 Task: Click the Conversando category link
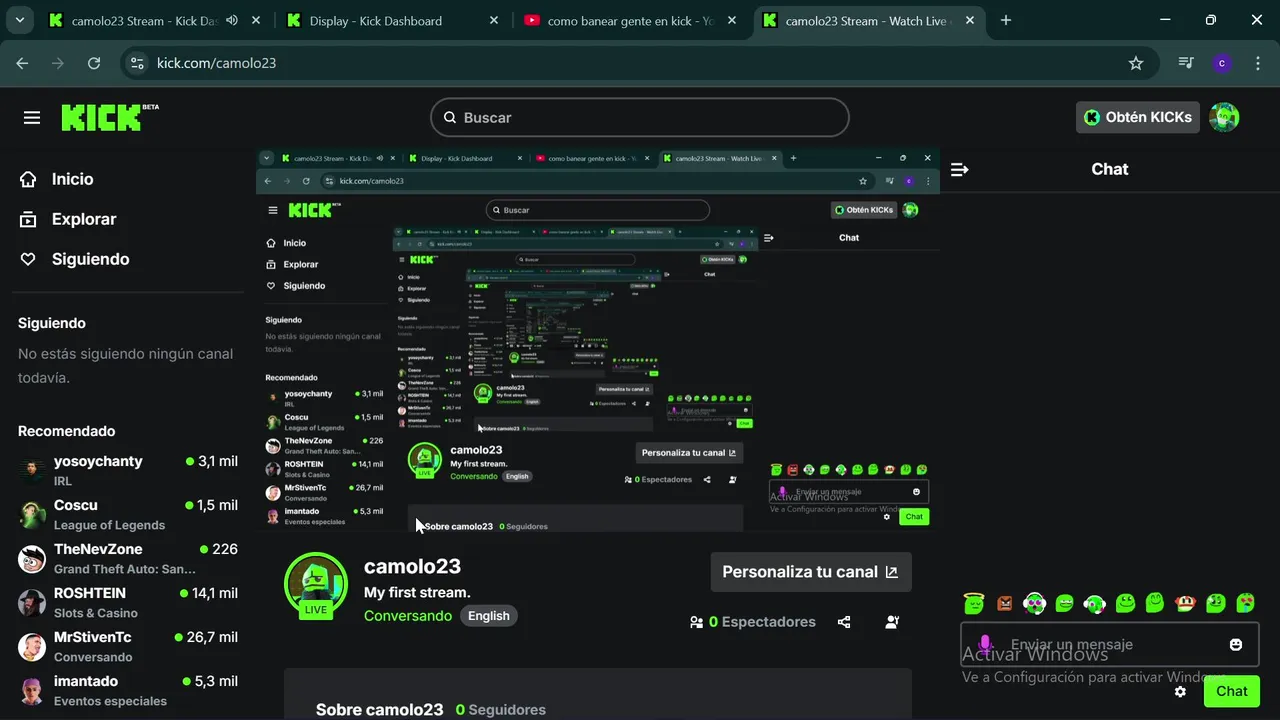point(408,616)
